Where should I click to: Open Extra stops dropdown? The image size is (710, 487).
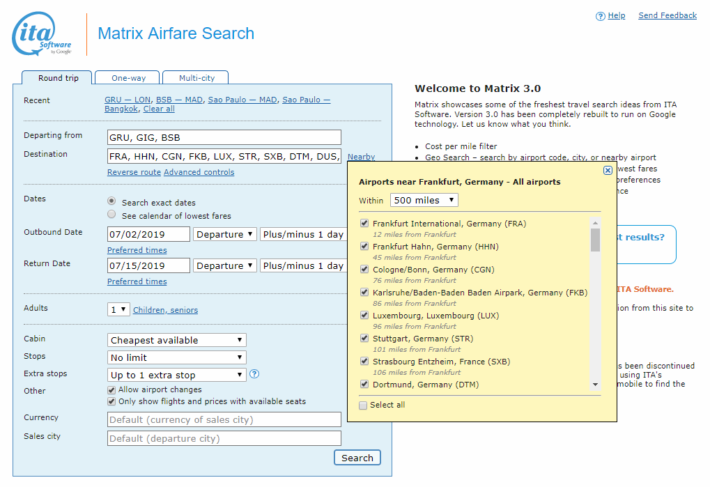(177, 375)
